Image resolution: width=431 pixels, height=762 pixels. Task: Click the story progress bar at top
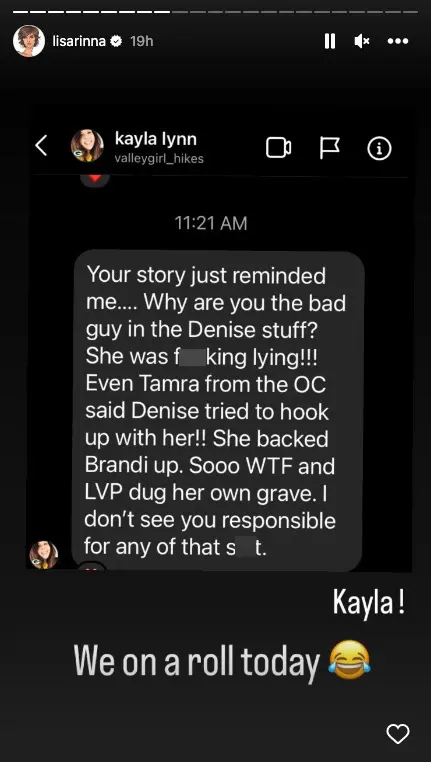(215, 12)
